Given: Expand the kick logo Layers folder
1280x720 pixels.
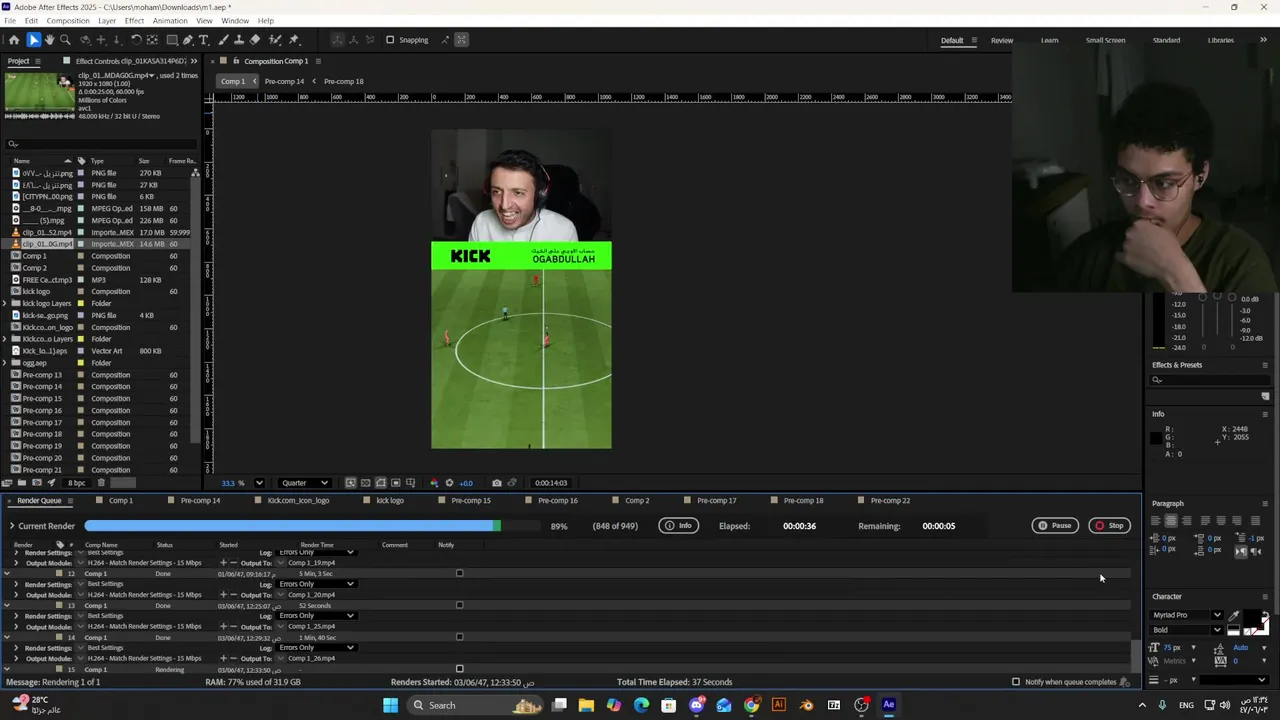Looking at the screenshot, I should click(x=5, y=303).
